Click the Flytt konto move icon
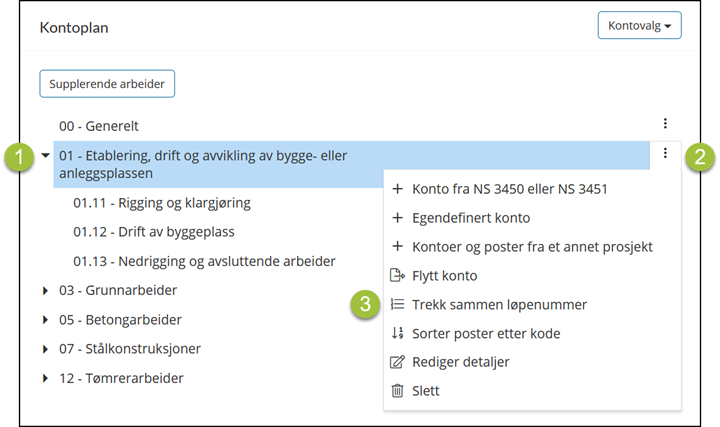Viewport: 720px width, 427px height. 398,275
